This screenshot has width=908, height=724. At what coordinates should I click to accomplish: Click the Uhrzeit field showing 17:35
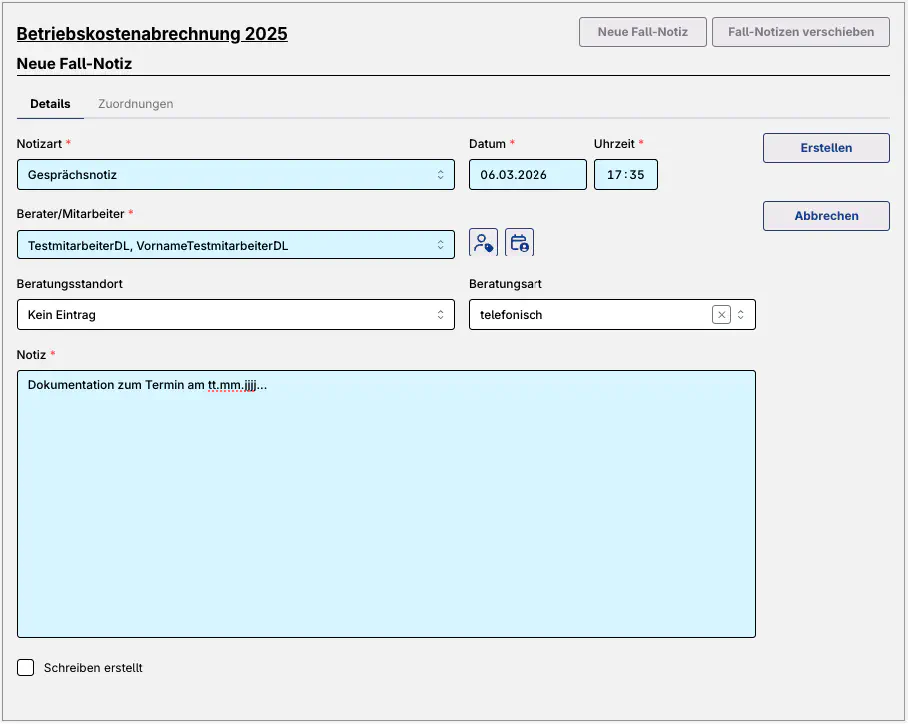(x=625, y=175)
